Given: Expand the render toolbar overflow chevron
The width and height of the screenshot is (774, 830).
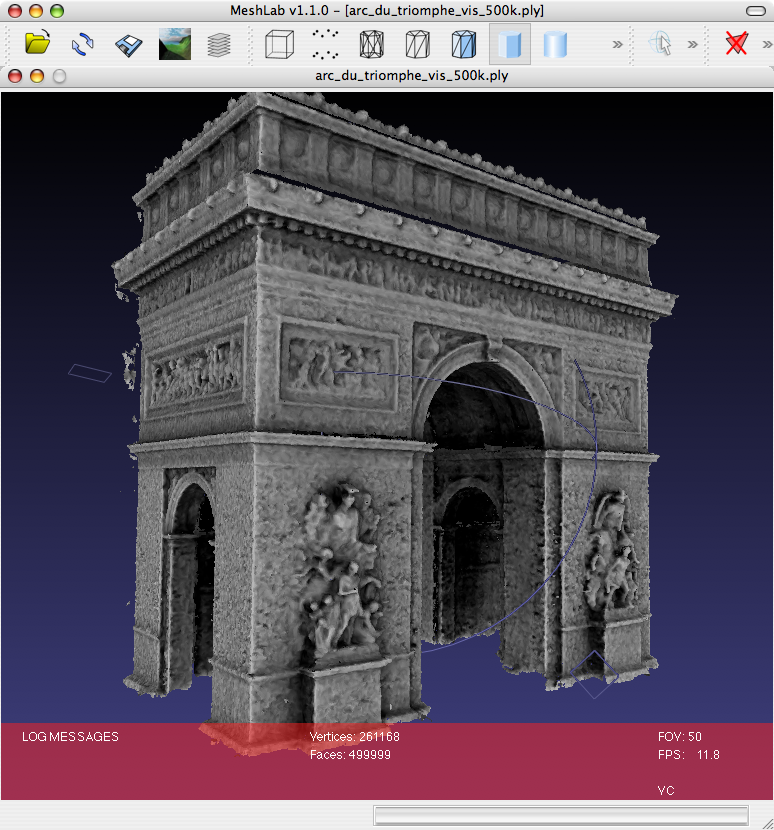Looking at the screenshot, I should click(x=617, y=44).
